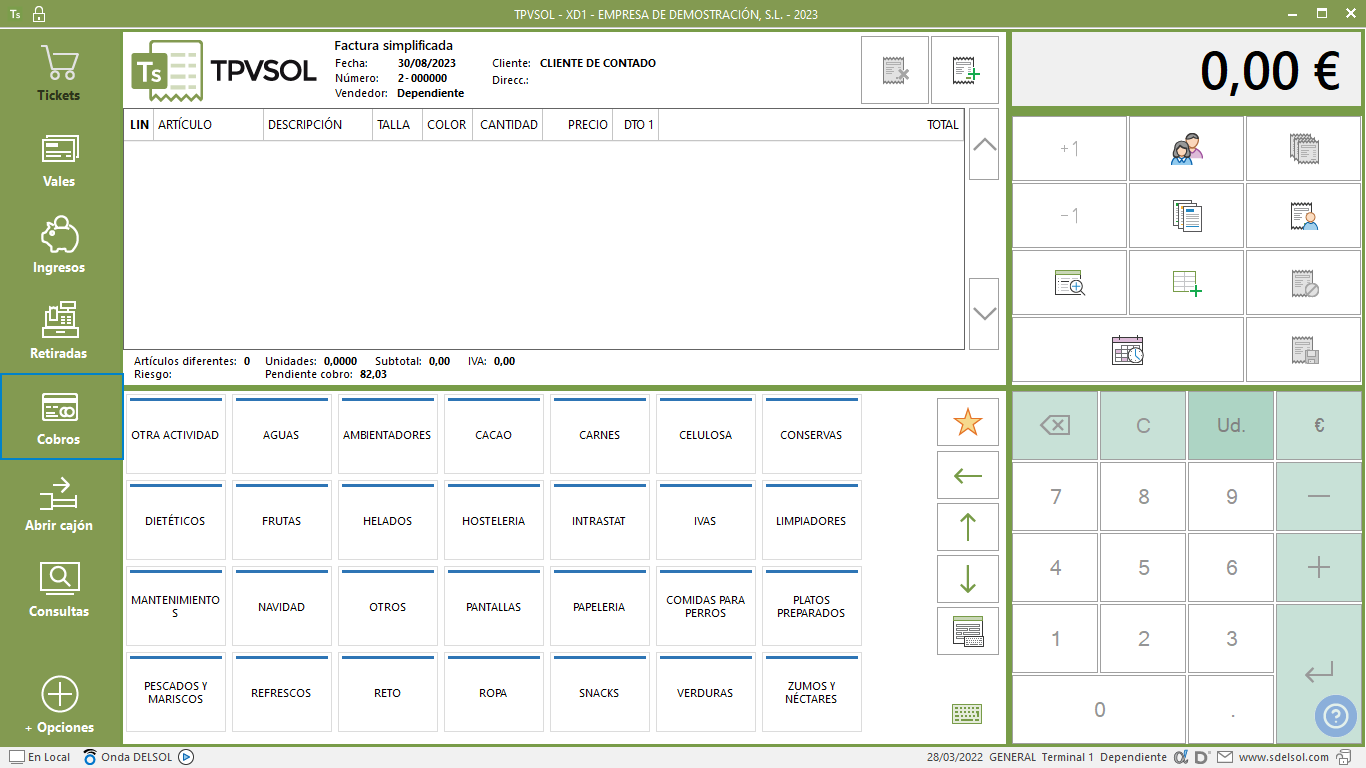Click the stacked tickets icon
Screen dimensions: 1366x768
1304,149
